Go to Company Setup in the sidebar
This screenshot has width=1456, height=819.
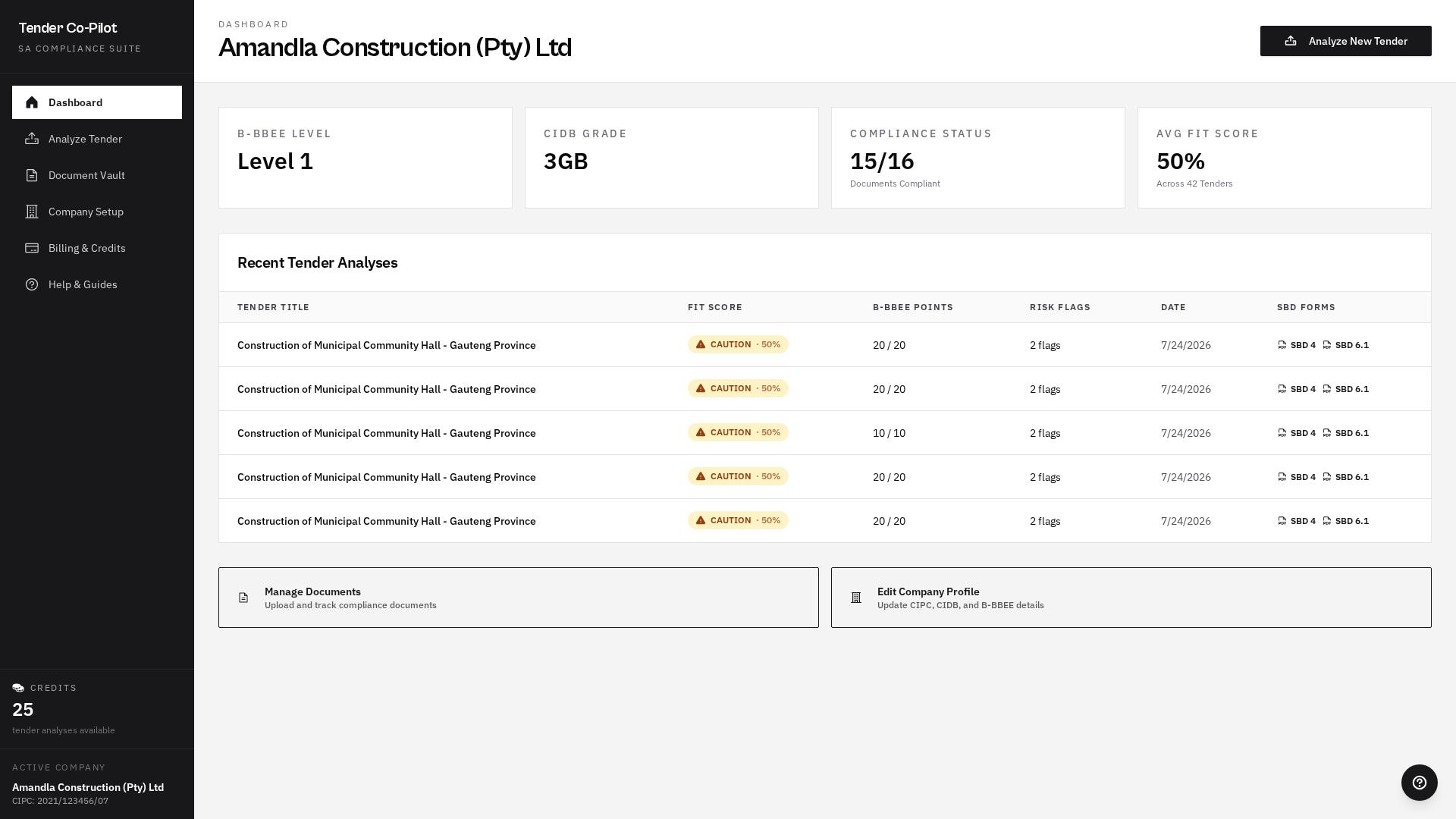click(97, 212)
